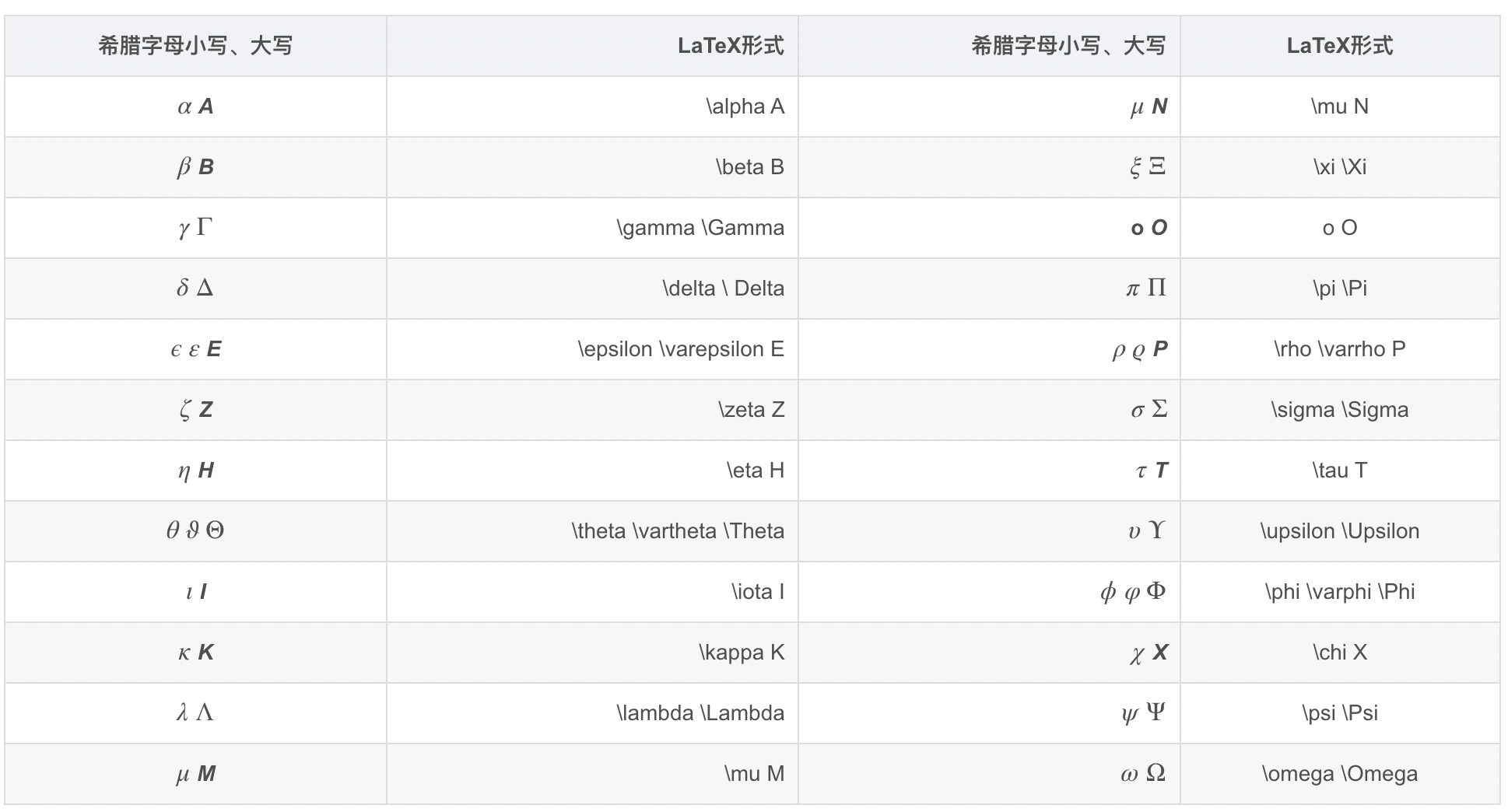Select the \xi \Xi LaTeX cell
The width and height of the screenshot is (1508, 812).
click(x=1340, y=167)
